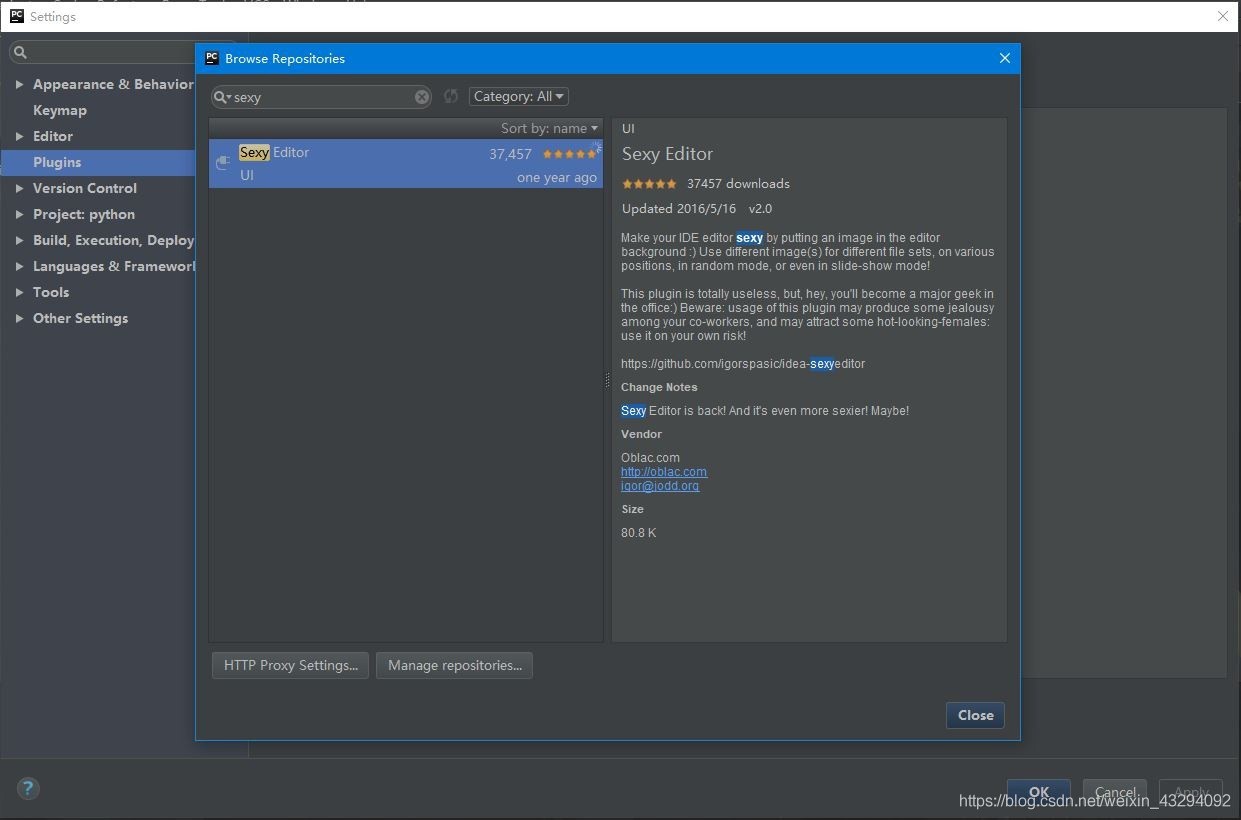Image resolution: width=1241 pixels, height=820 pixels.
Task: Click the refresh repositories icon
Action: [x=451, y=96]
